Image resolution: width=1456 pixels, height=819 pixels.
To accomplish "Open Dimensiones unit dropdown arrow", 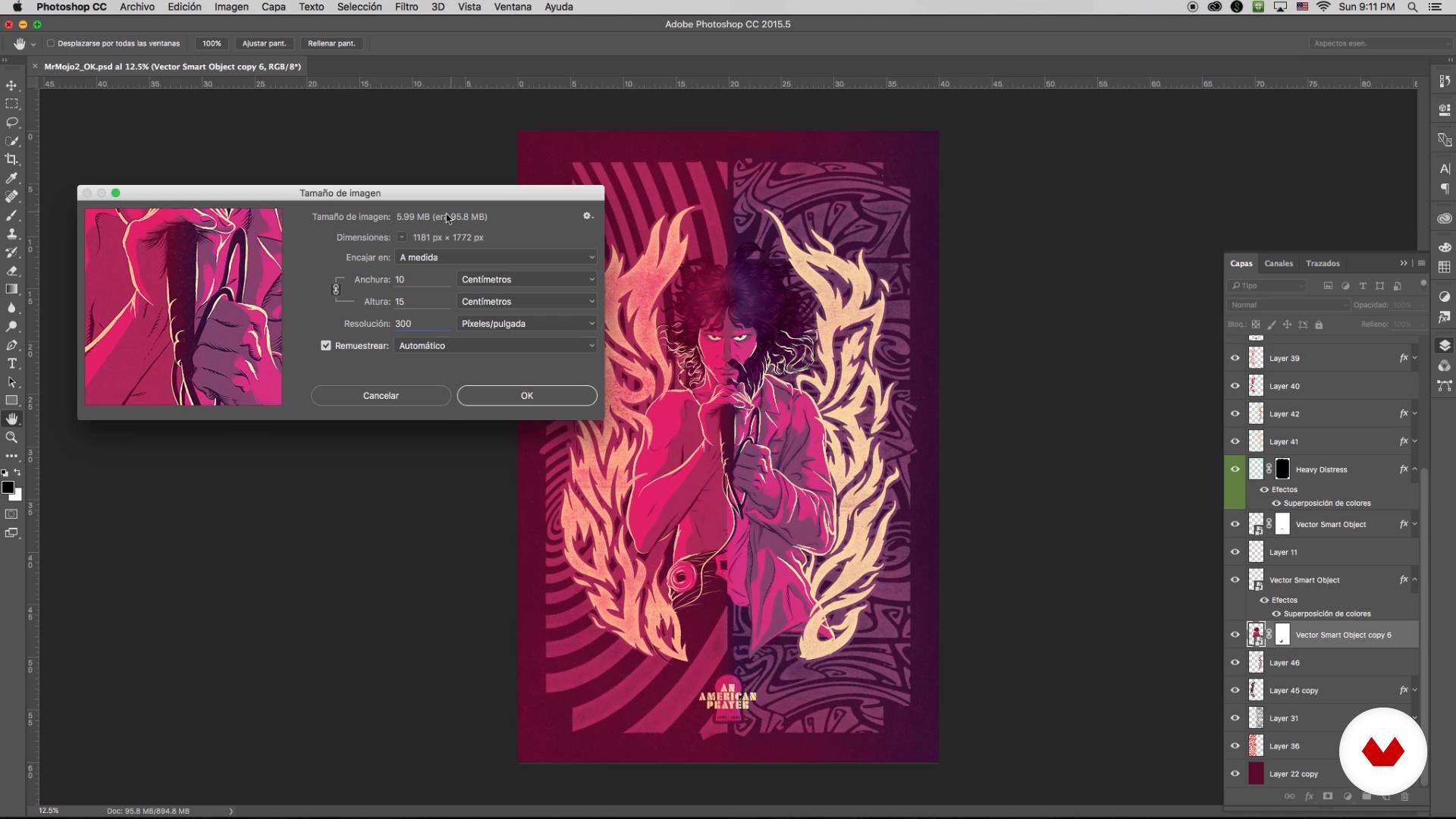I will tap(402, 237).
